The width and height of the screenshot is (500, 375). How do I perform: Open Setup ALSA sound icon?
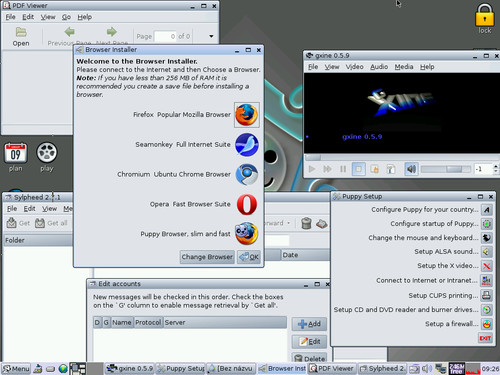click(487, 252)
